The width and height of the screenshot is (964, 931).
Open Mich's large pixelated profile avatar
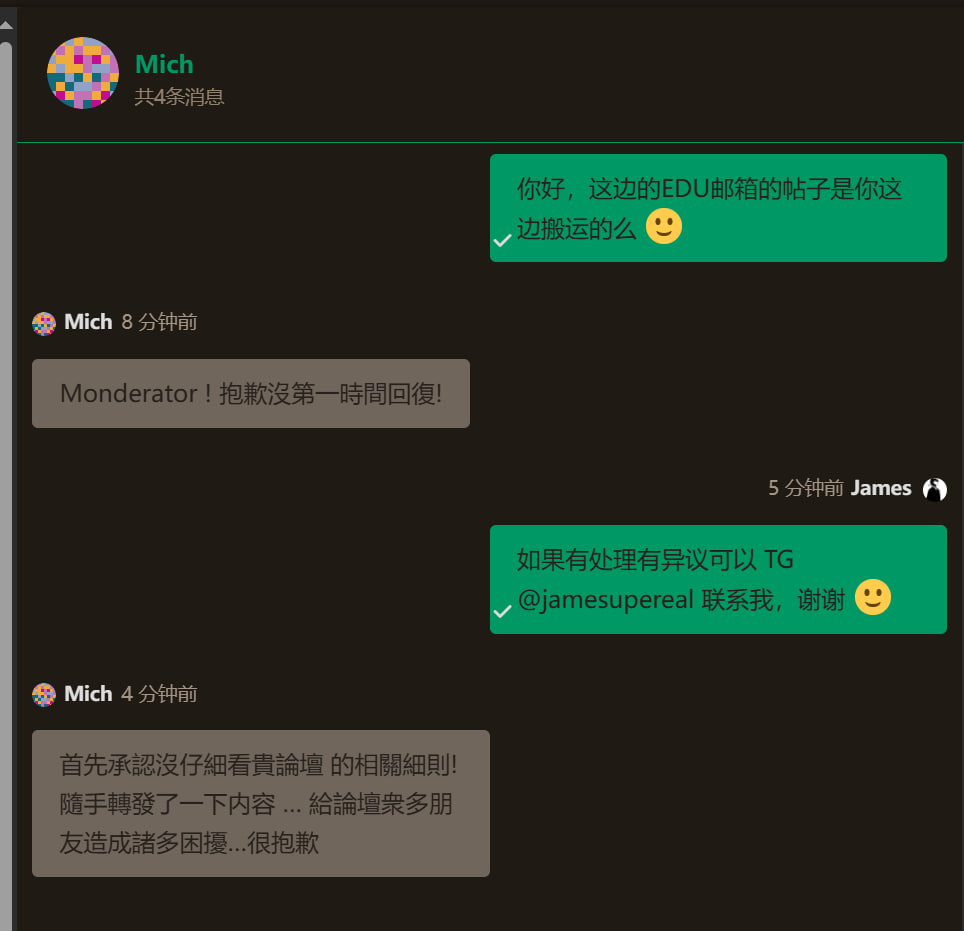[83, 73]
